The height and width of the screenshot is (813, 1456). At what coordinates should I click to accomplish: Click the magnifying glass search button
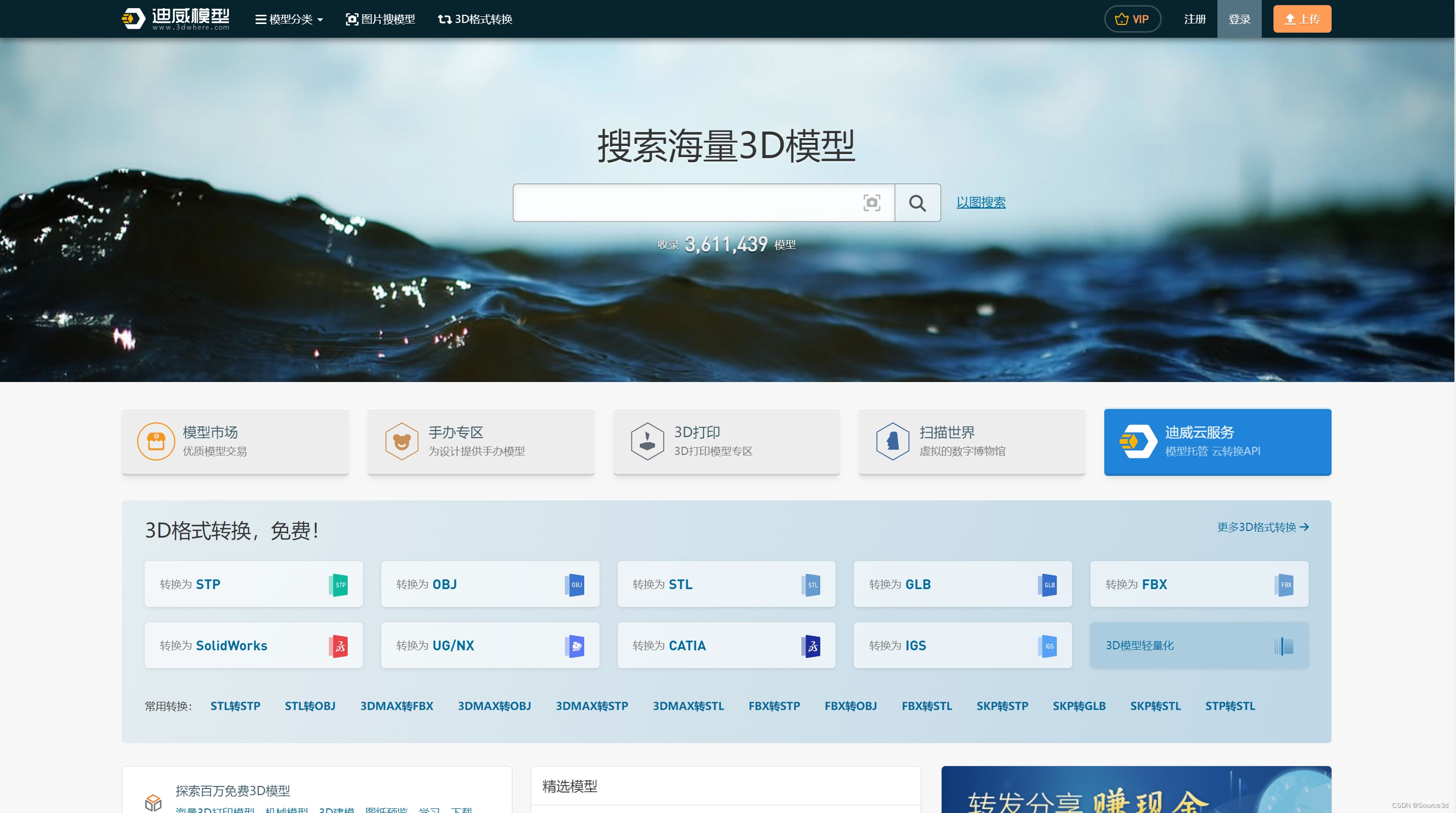click(917, 202)
